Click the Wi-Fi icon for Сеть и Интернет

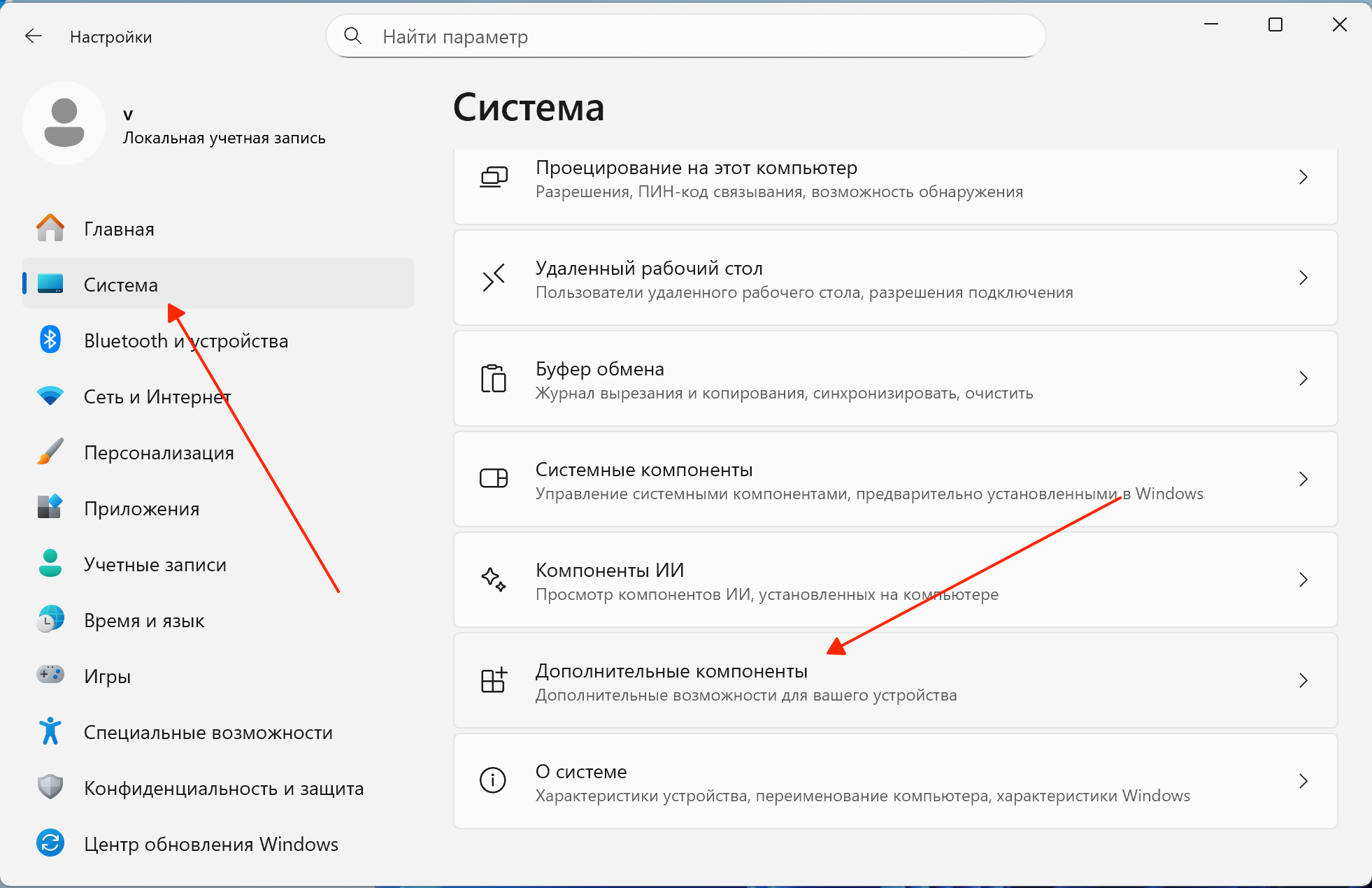(x=50, y=396)
